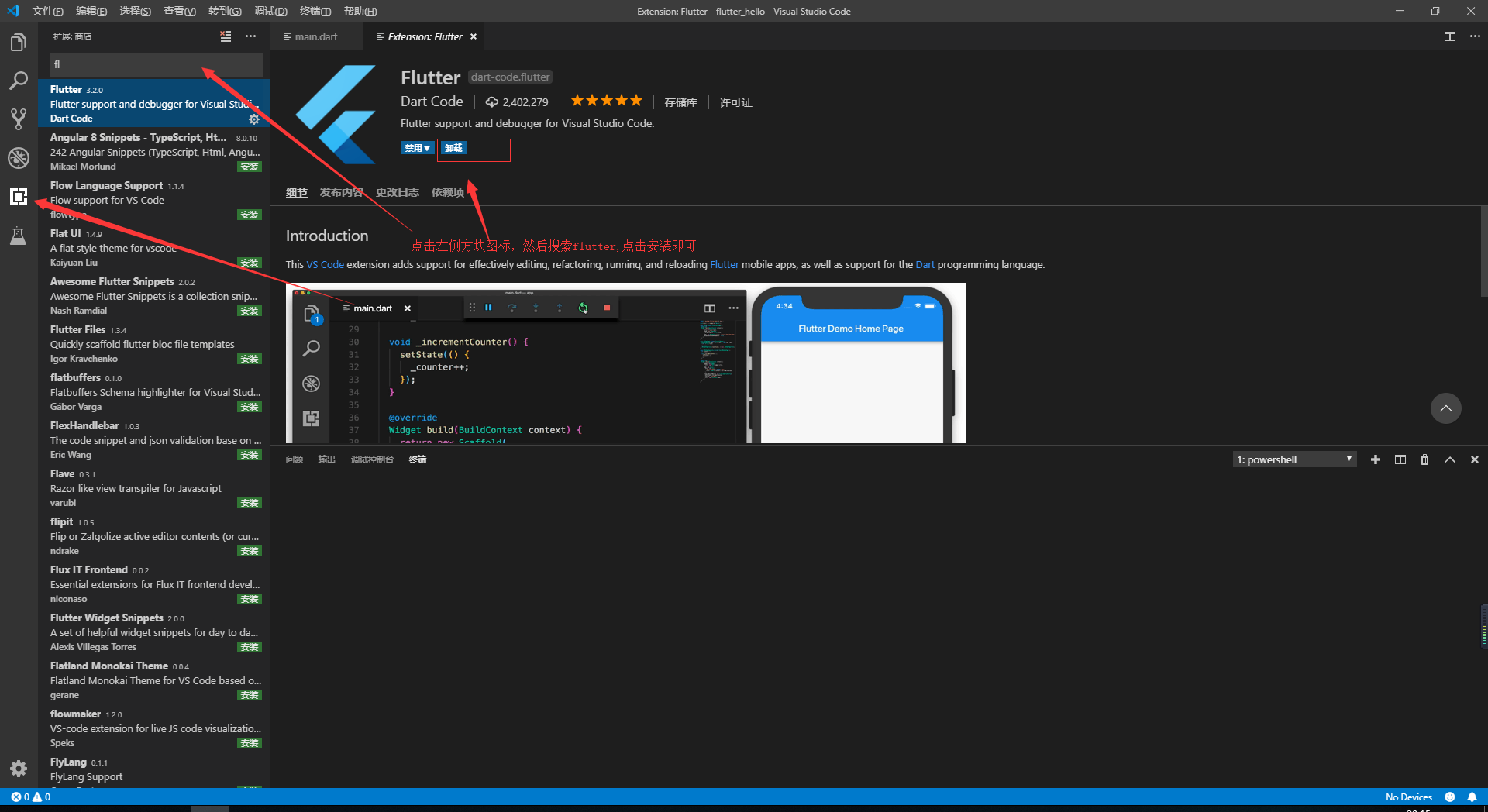Click the gear on the Flutter extension row
Screen dimensions: 1488x812
click(x=254, y=119)
